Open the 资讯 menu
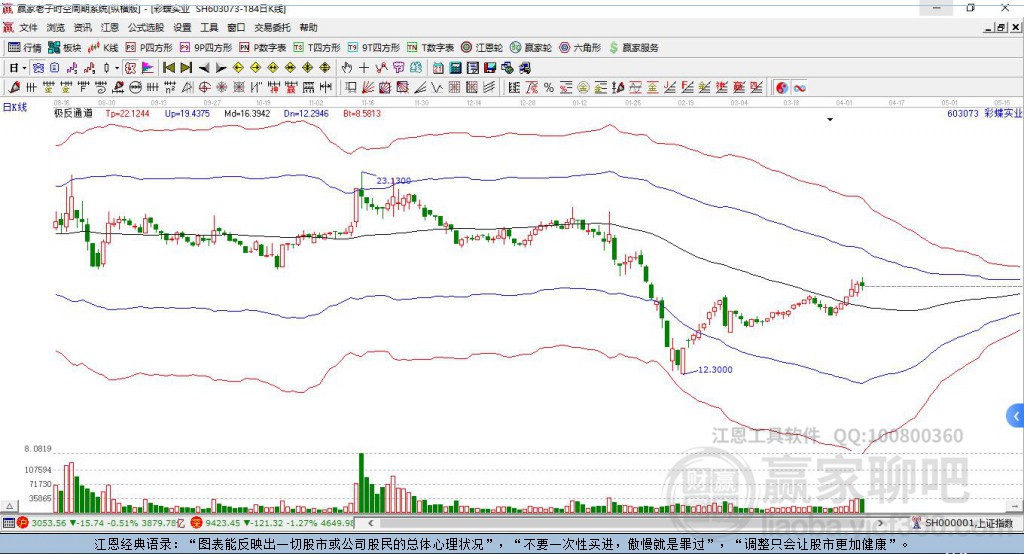The image size is (1024, 554). click(82, 27)
